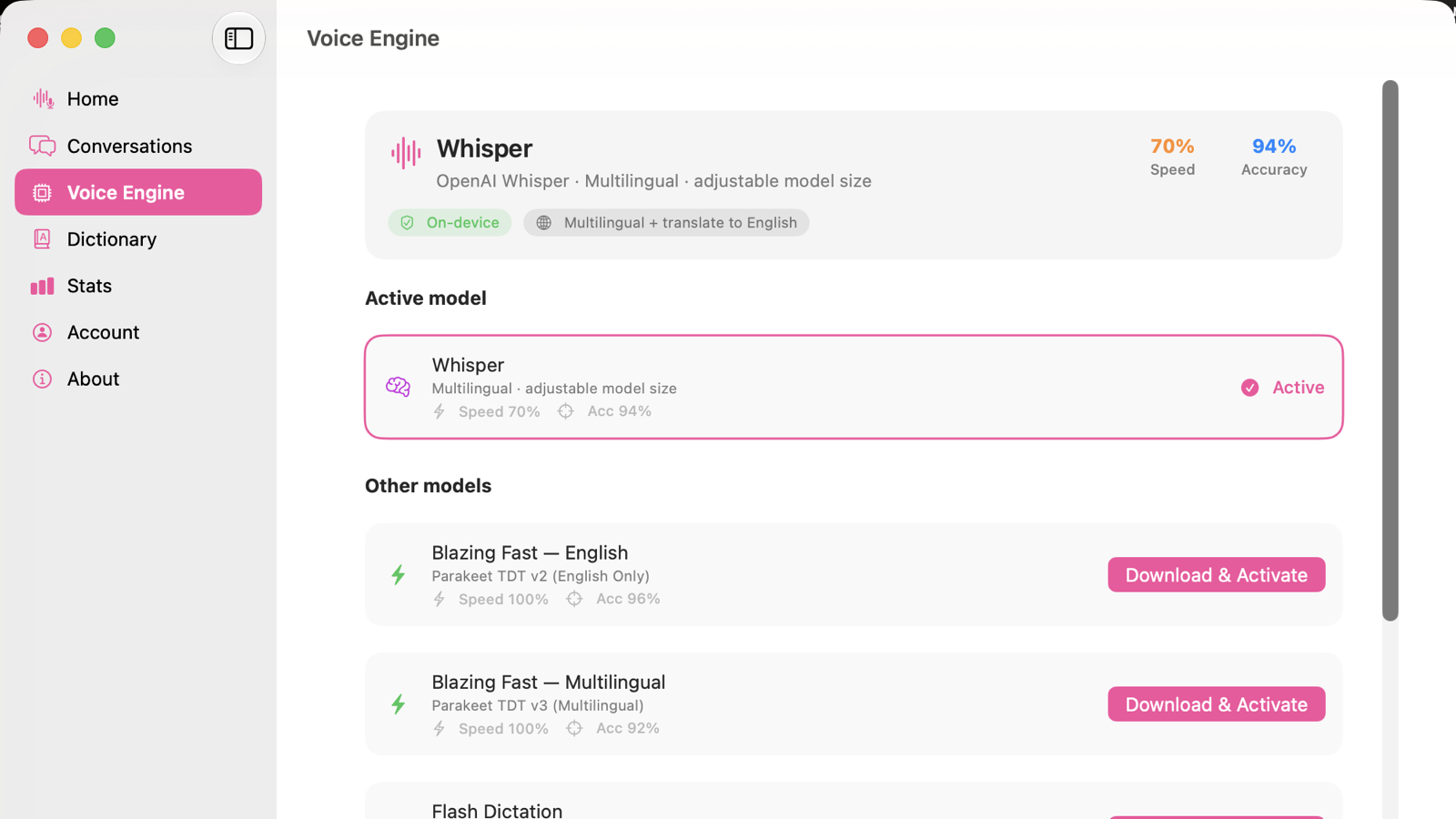
Task: Download & Activate Blazing Fast English
Action: coord(1217,575)
